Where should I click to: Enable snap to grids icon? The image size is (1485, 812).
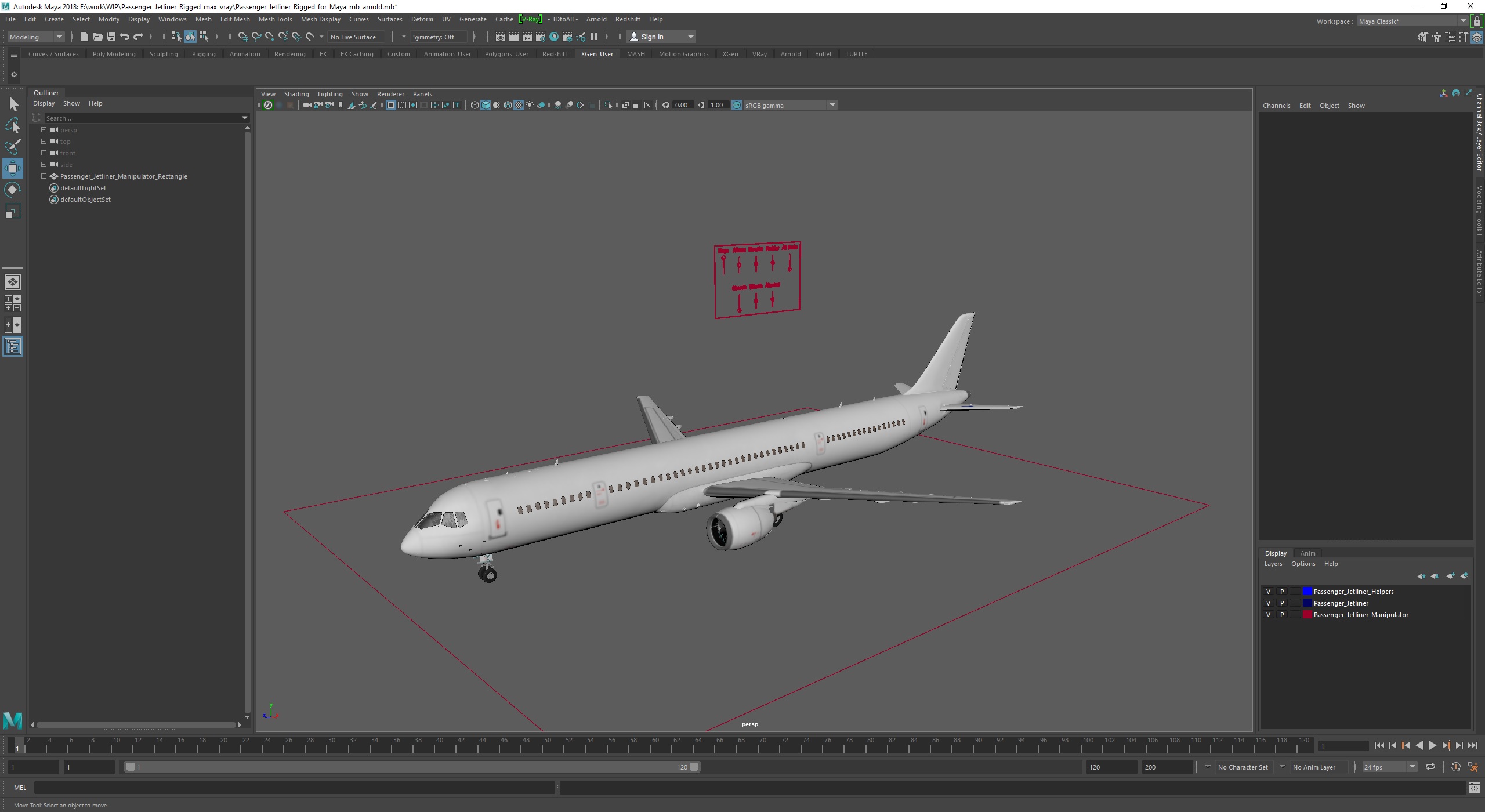[242, 37]
